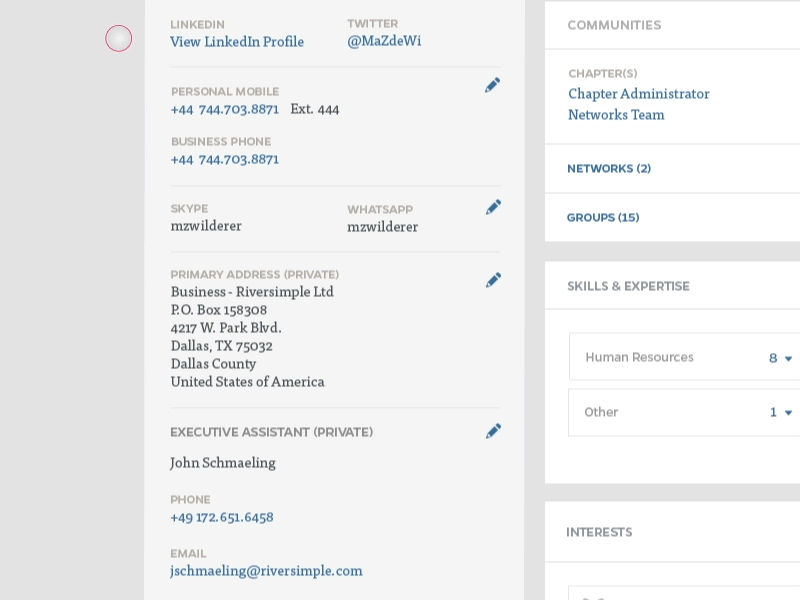Open the INTERESTS section header
The width and height of the screenshot is (800, 600).
[599, 533]
